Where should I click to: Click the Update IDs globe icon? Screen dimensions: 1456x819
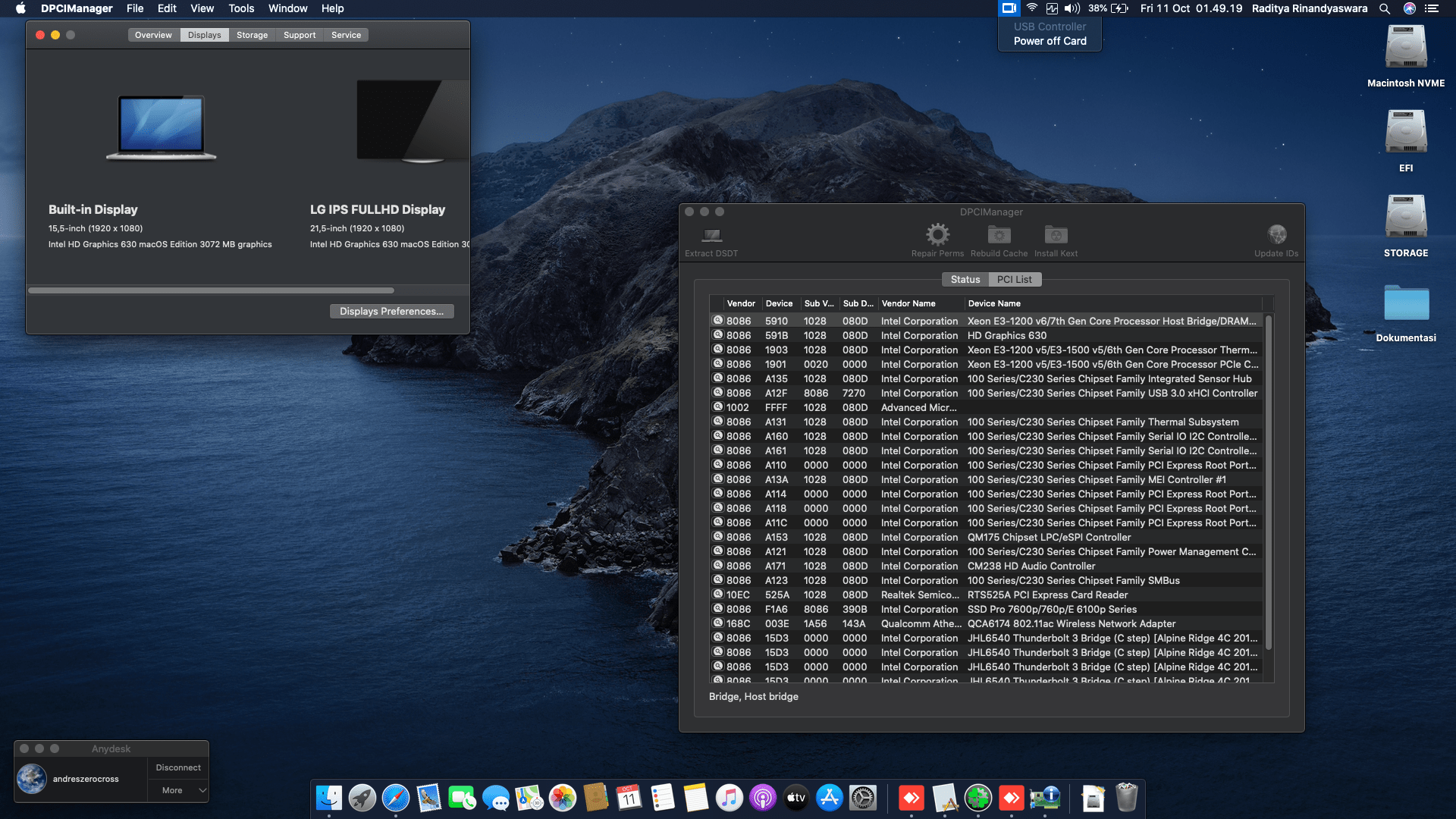(x=1276, y=235)
